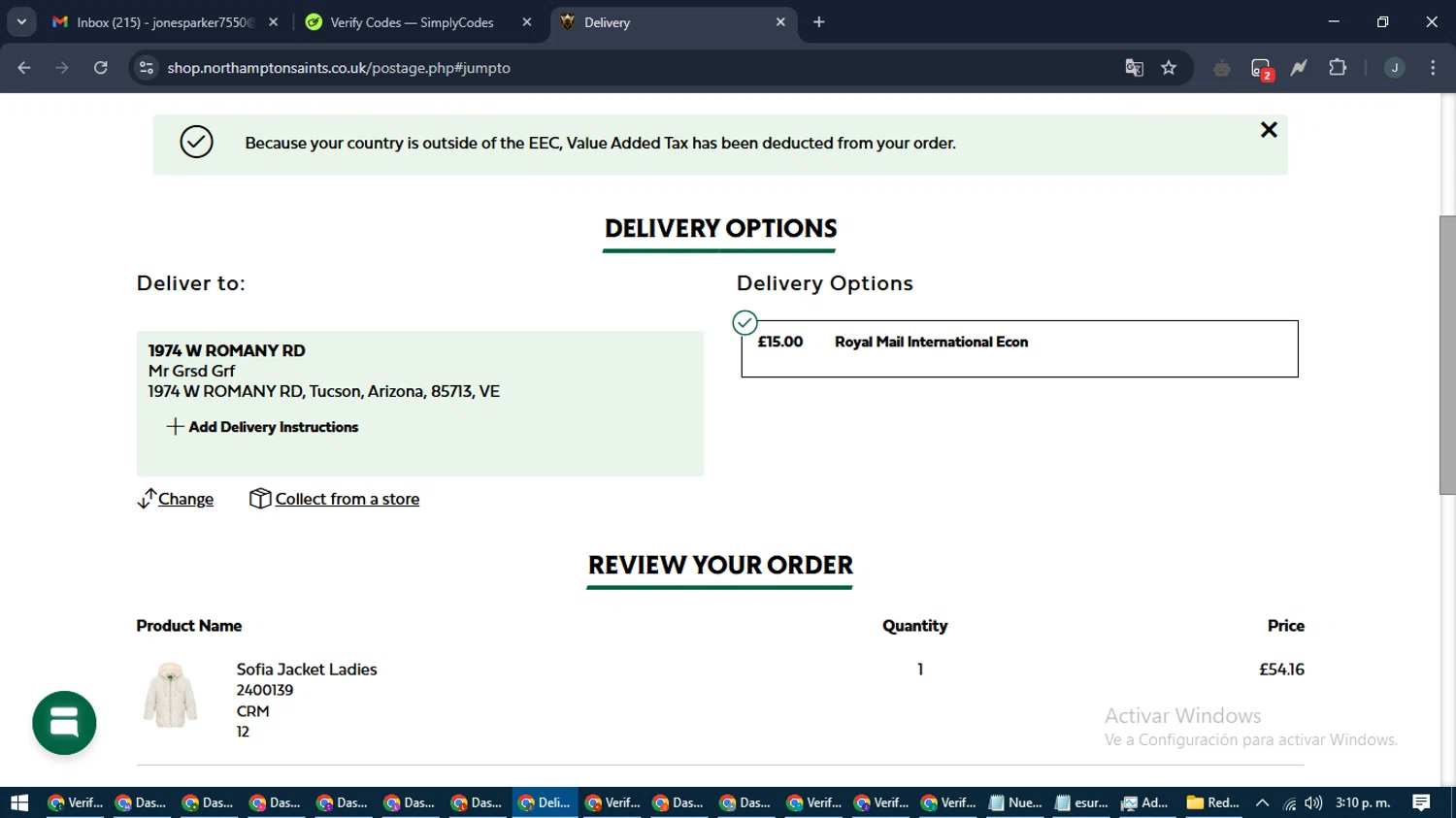Click the Google Translate icon
Viewport: 1456px width, 818px height.
point(1134,68)
